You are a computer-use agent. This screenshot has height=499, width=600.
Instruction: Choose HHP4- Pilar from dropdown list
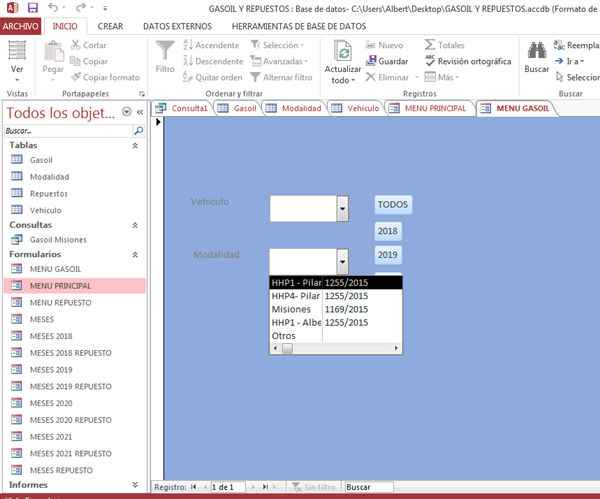[336, 296]
